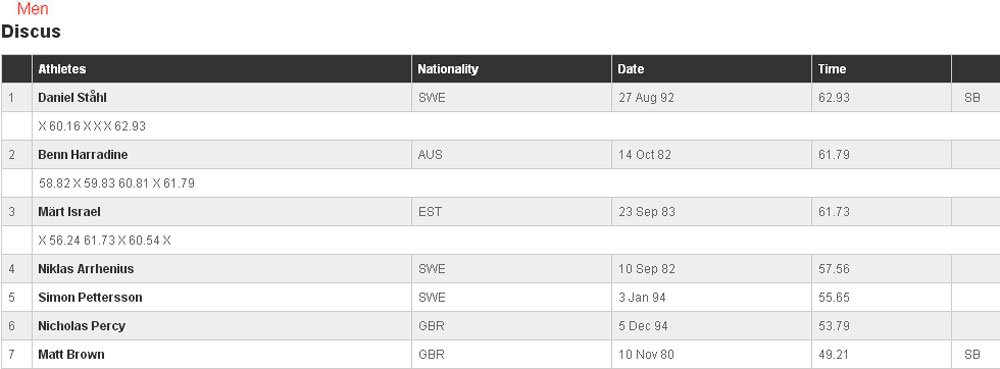1000x369 pixels.
Task: Open Simon Pettersson entry
Action: (90, 297)
